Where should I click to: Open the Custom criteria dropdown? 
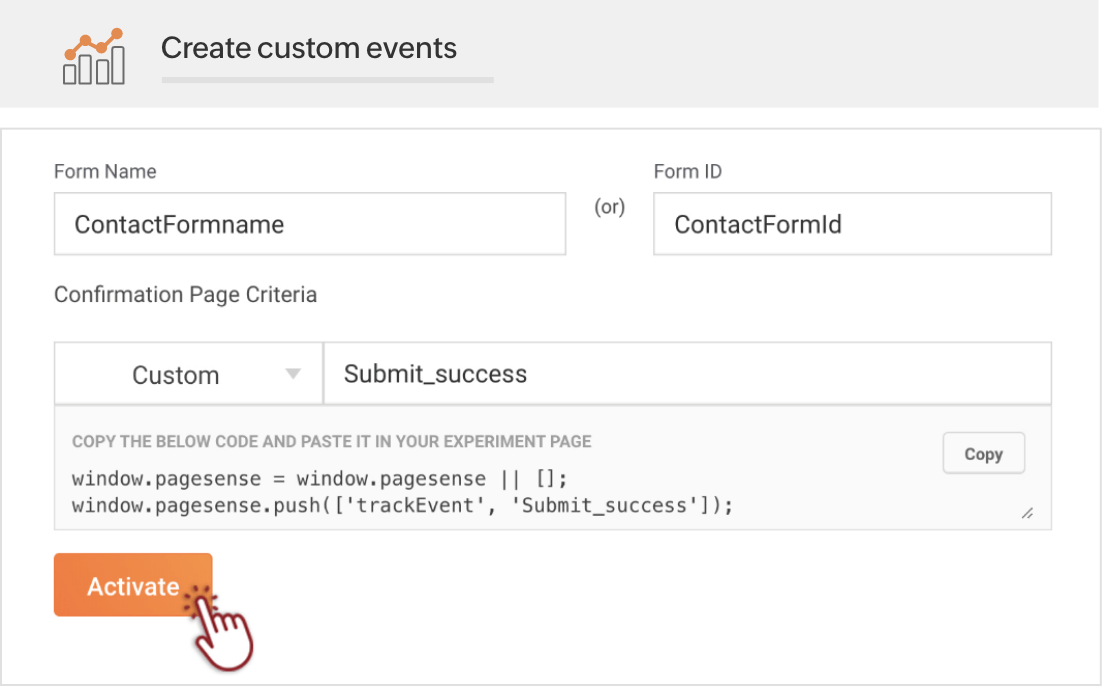click(x=188, y=375)
